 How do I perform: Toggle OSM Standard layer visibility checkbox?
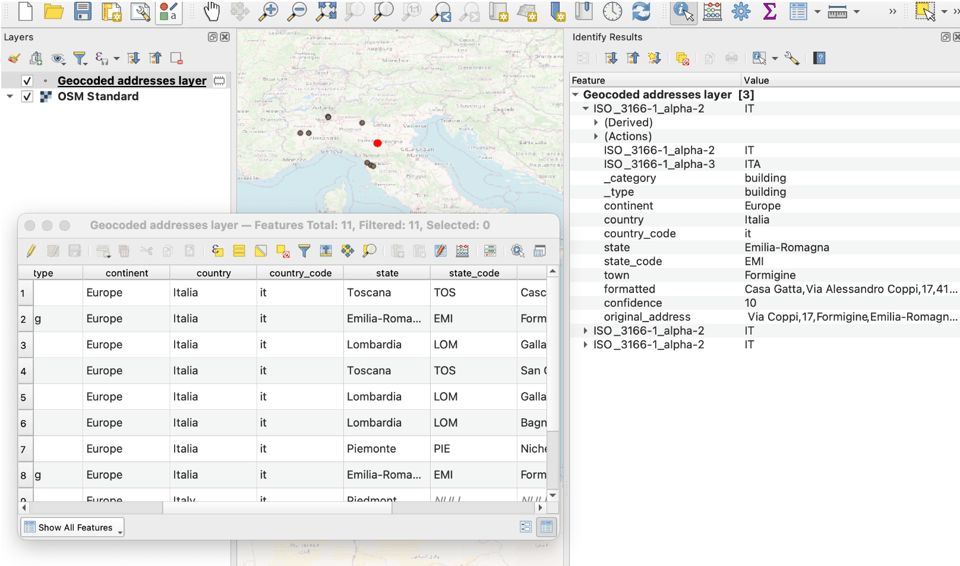27,97
